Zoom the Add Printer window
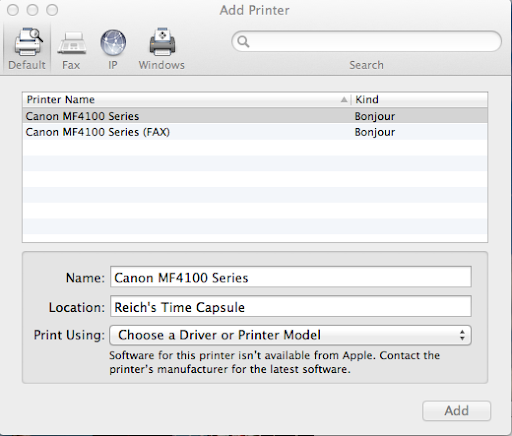512x436 pixels. pos(52,10)
